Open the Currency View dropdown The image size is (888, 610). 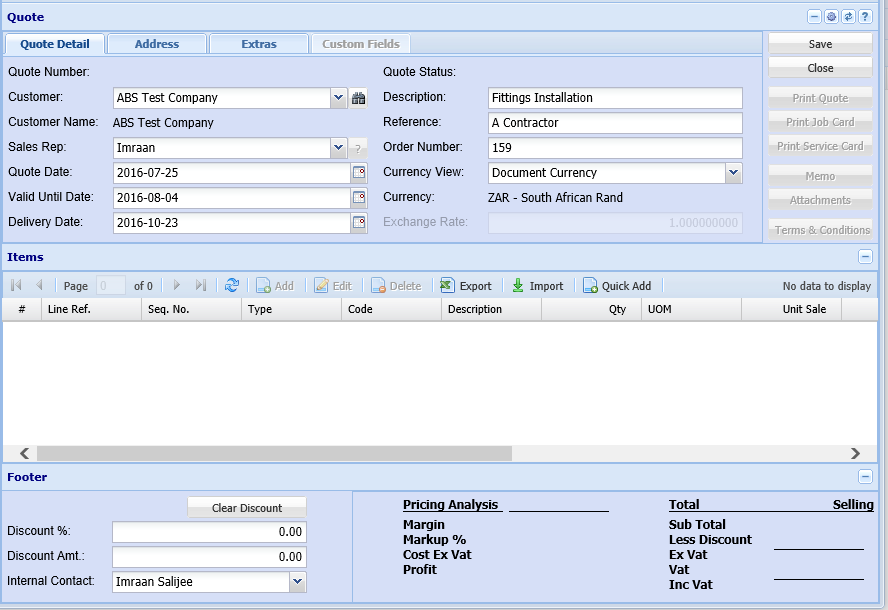coord(733,173)
